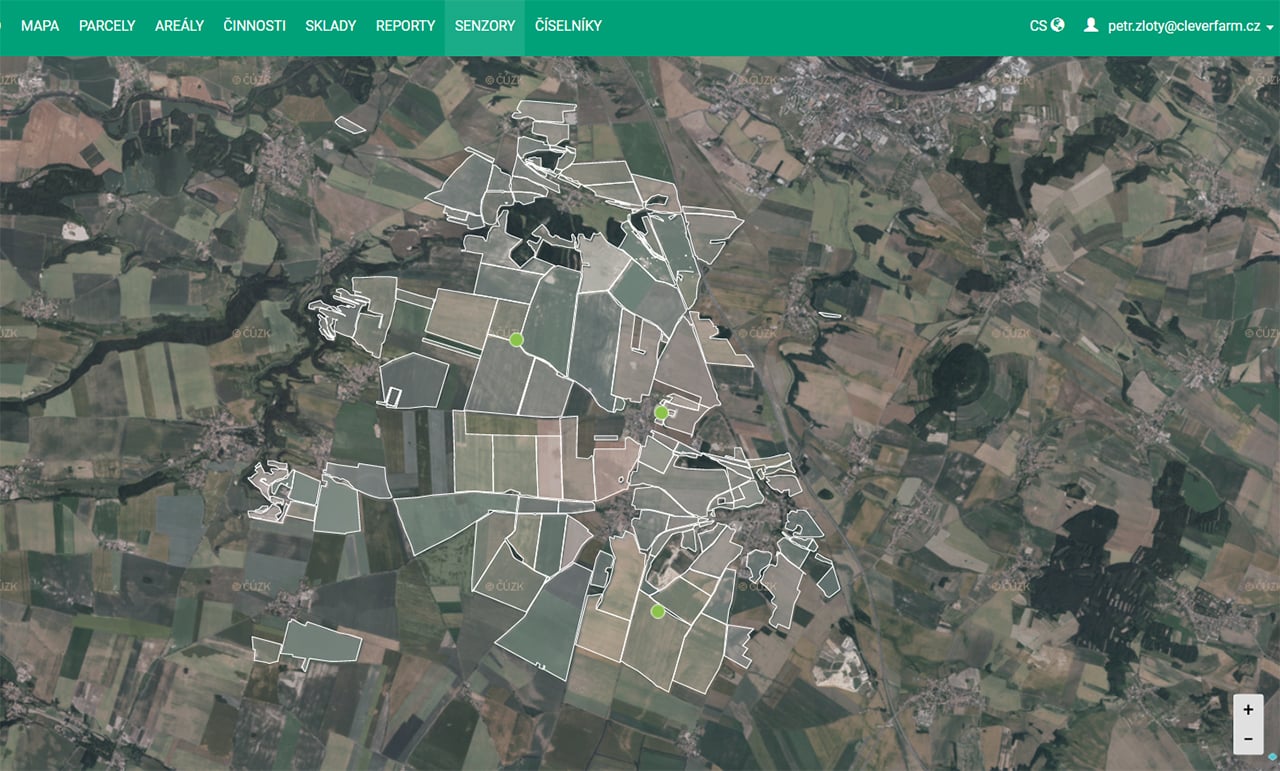
Task: Open the CS language selector
Action: pyautogui.click(x=1038, y=26)
